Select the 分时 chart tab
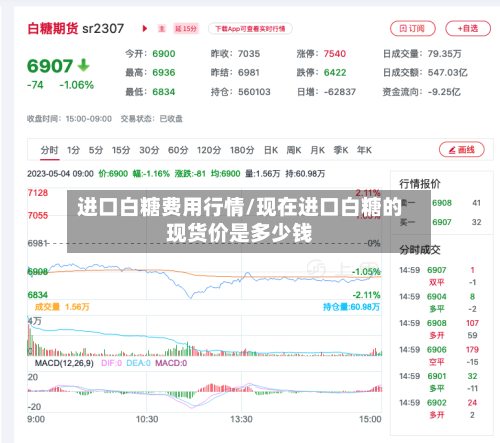Screen dimensions: 500x443 pos(49,150)
